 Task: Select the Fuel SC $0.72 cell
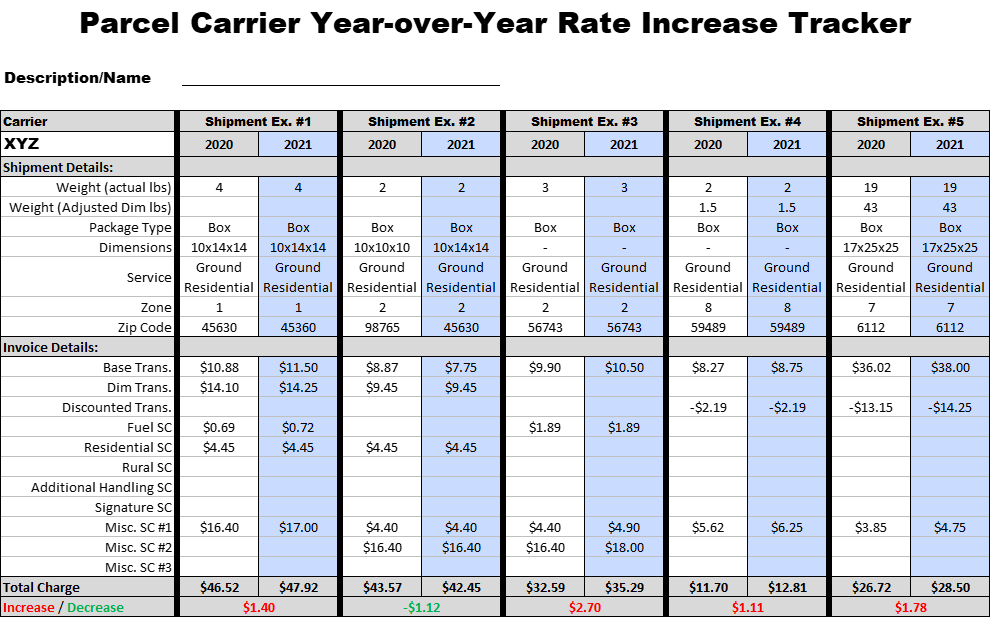click(298, 427)
